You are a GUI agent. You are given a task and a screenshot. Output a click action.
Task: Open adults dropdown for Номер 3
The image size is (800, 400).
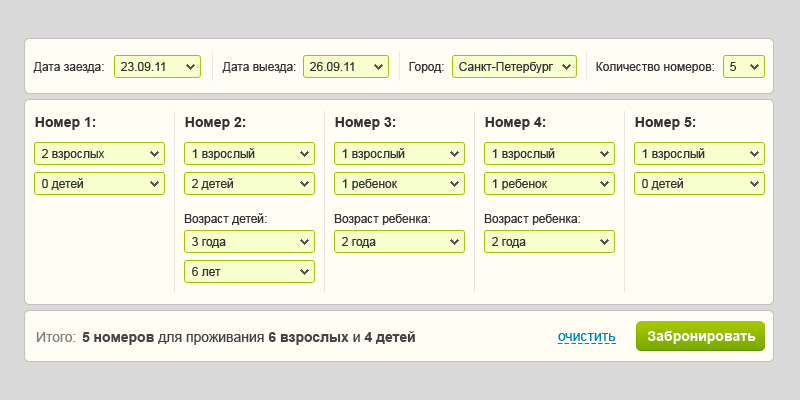pyautogui.click(x=399, y=154)
